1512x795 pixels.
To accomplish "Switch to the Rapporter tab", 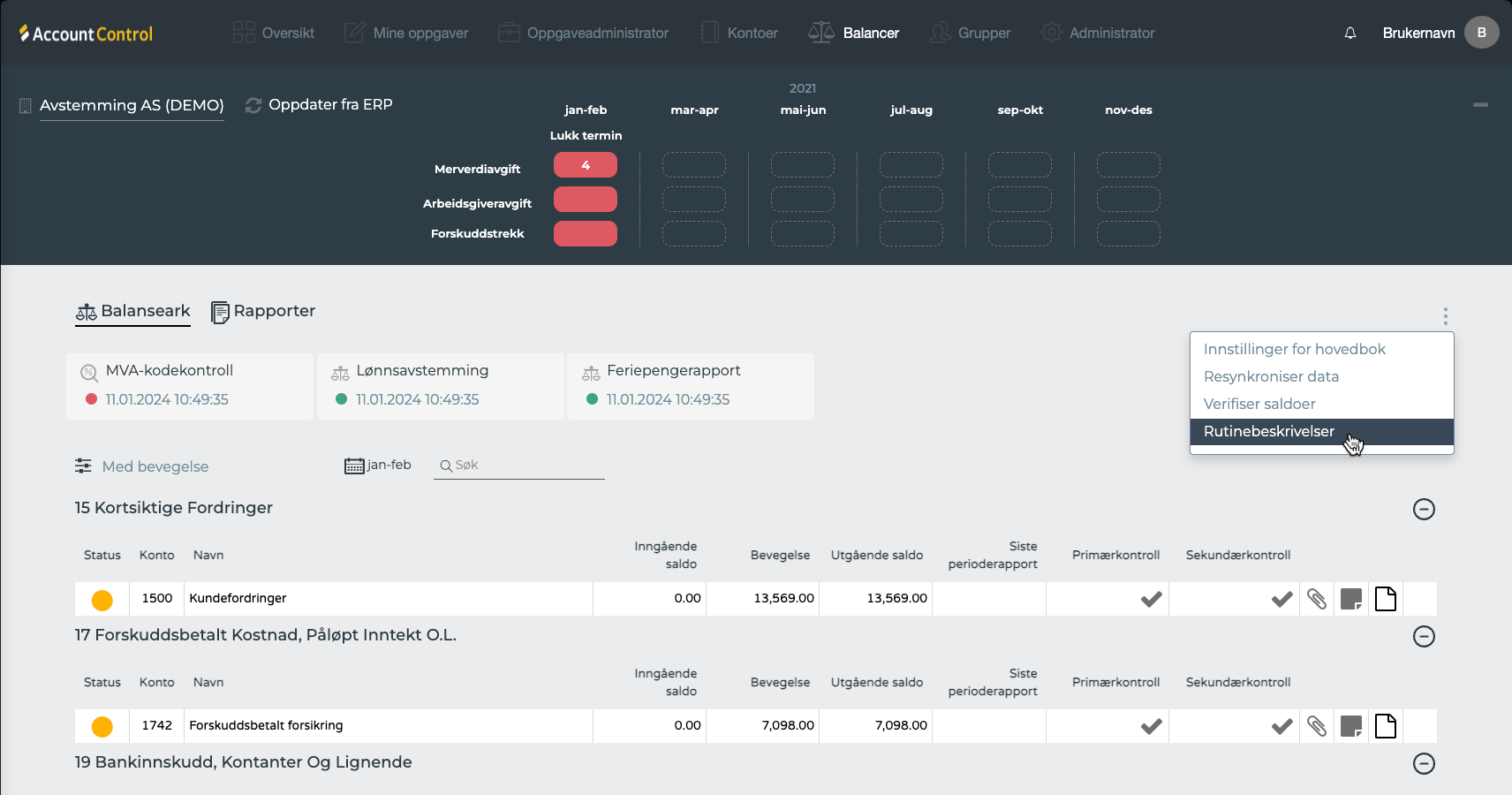I will pyautogui.click(x=264, y=311).
